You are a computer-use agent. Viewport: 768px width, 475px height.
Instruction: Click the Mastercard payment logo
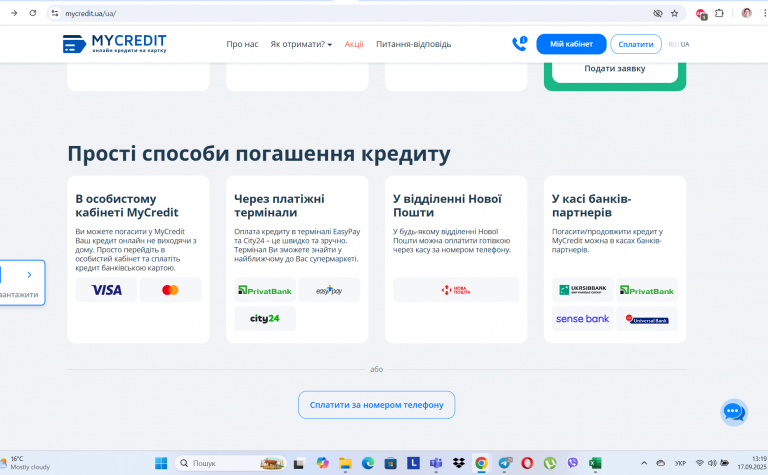tap(170, 290)
